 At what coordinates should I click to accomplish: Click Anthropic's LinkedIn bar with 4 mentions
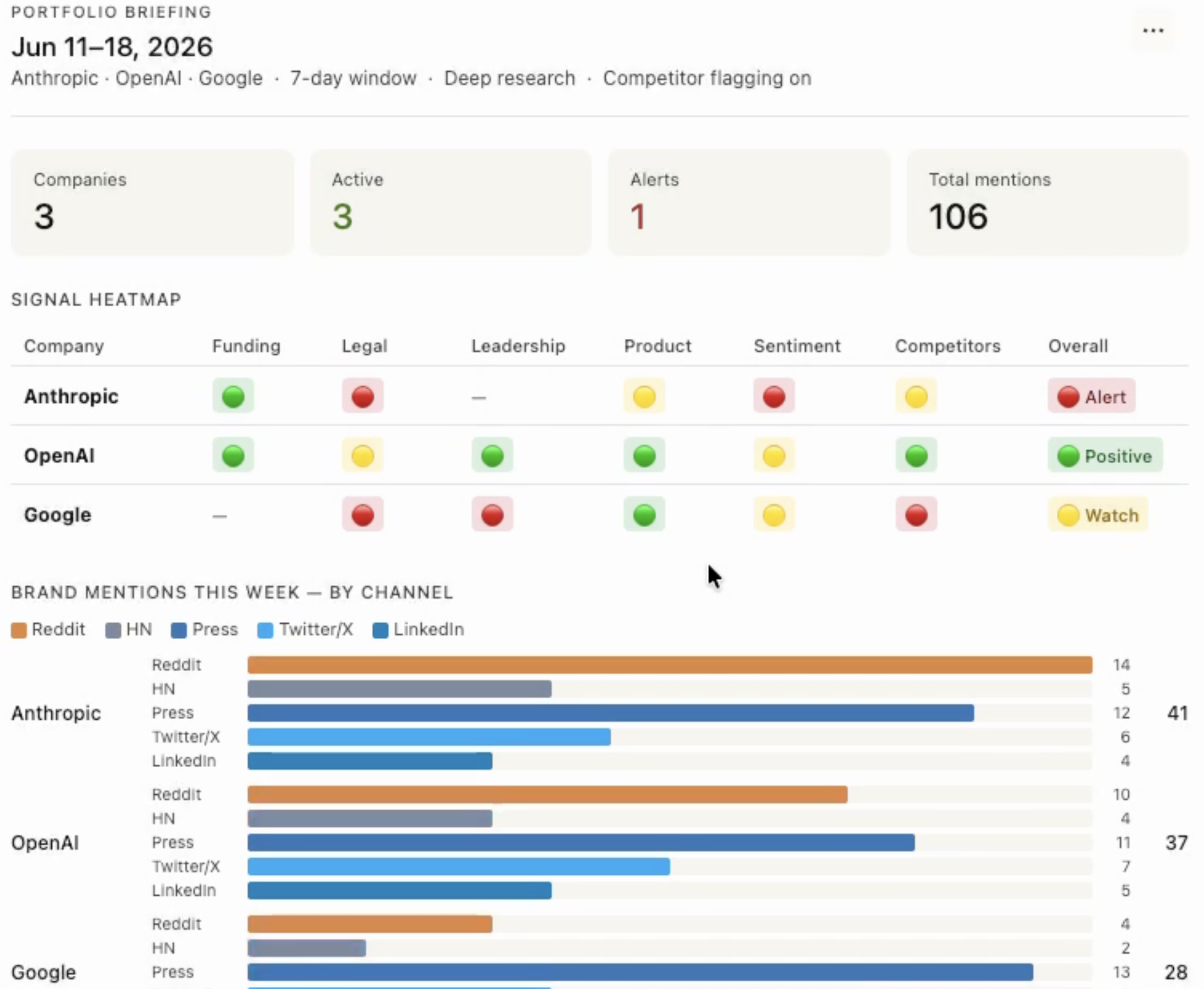370,761
